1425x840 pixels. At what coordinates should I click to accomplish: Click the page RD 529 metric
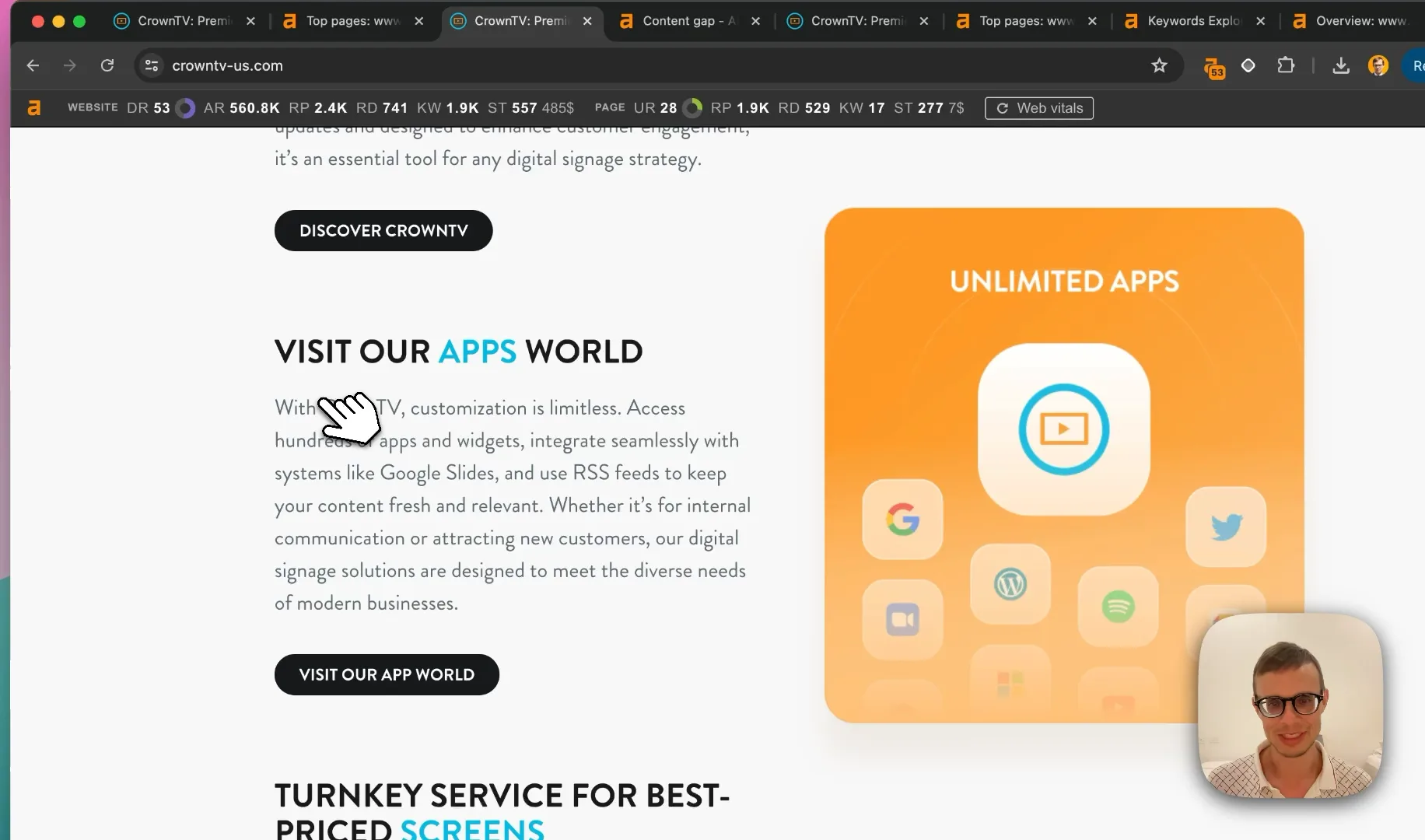pyautogui.click(x=804, y=108)
